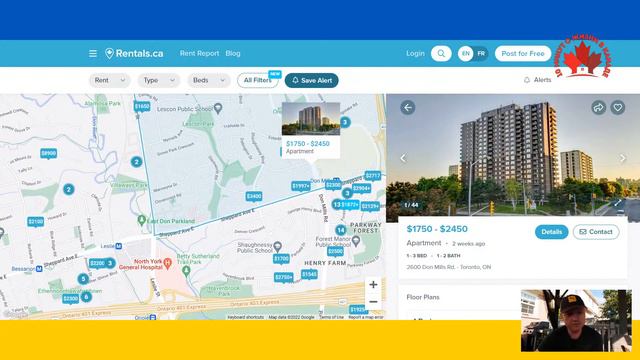Open the Beds filter dropdown
This screenshot has height=360, width=640.
click(x=209, y=80)
